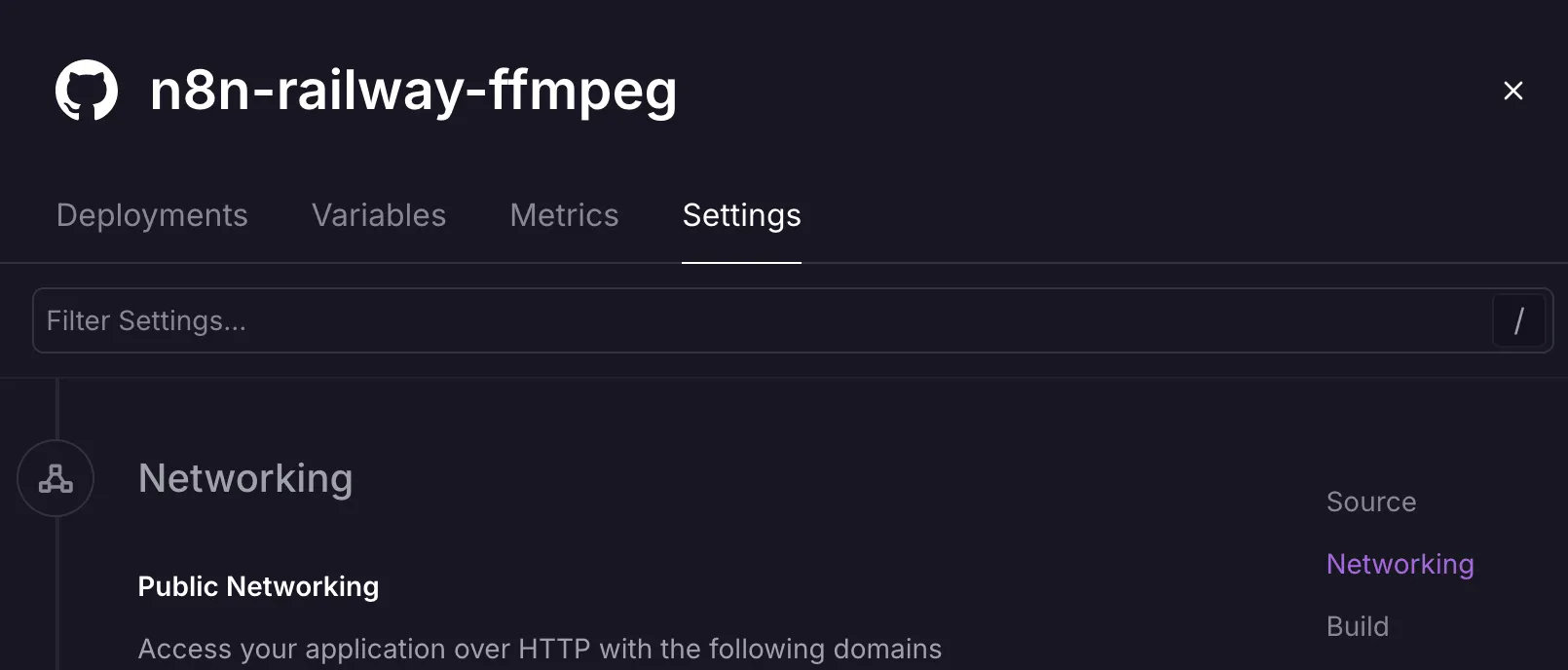
Task: Click the divider line below the tabs
Action: coord(1169,263)
